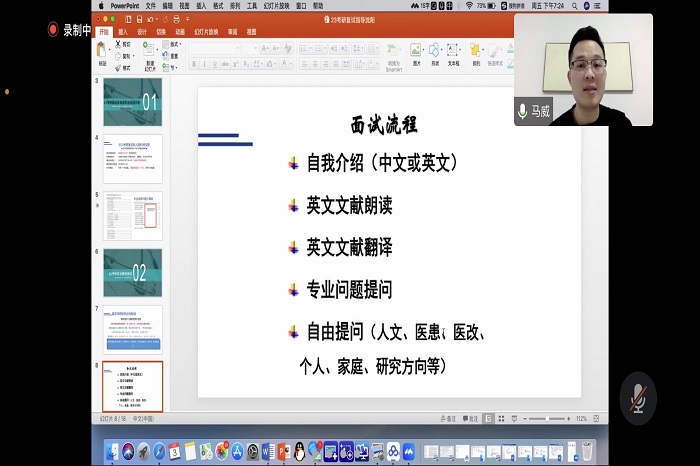Viewport: 700px width, 466px height.
Task: Open Finder from the Dock
Action: click(x=113, y=451)
